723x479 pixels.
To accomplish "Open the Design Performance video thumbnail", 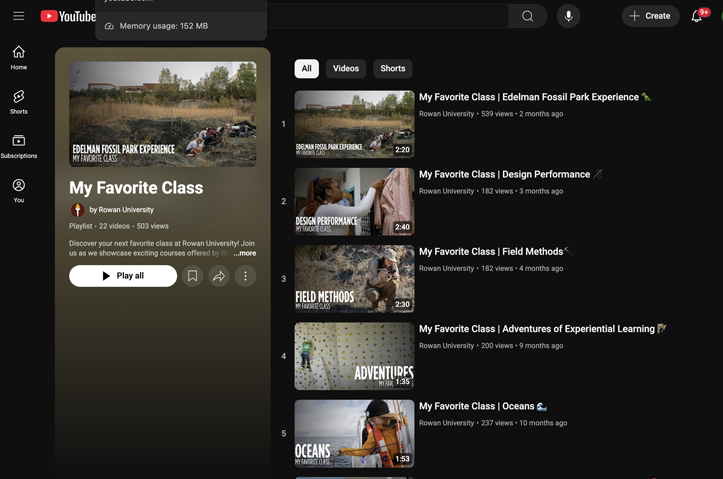I will point(354,201).
